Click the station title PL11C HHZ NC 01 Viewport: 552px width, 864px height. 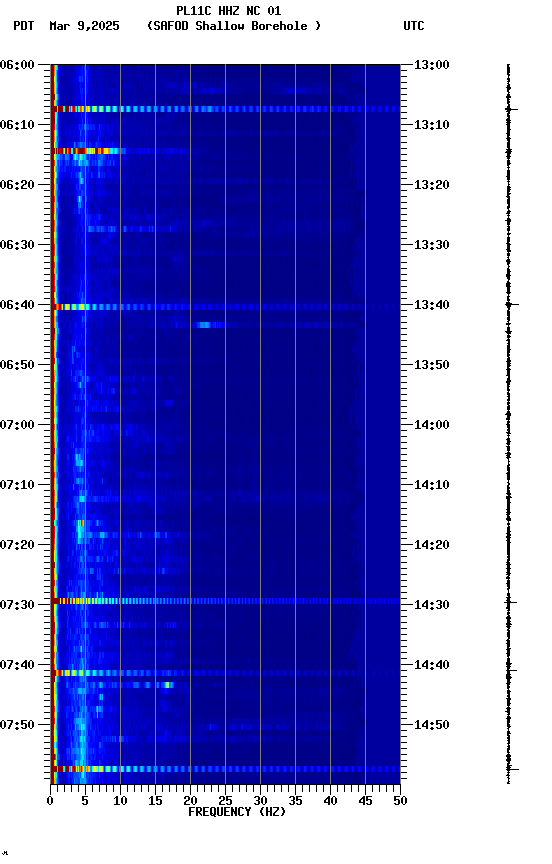pyautogui.click(x=229, y=11)
